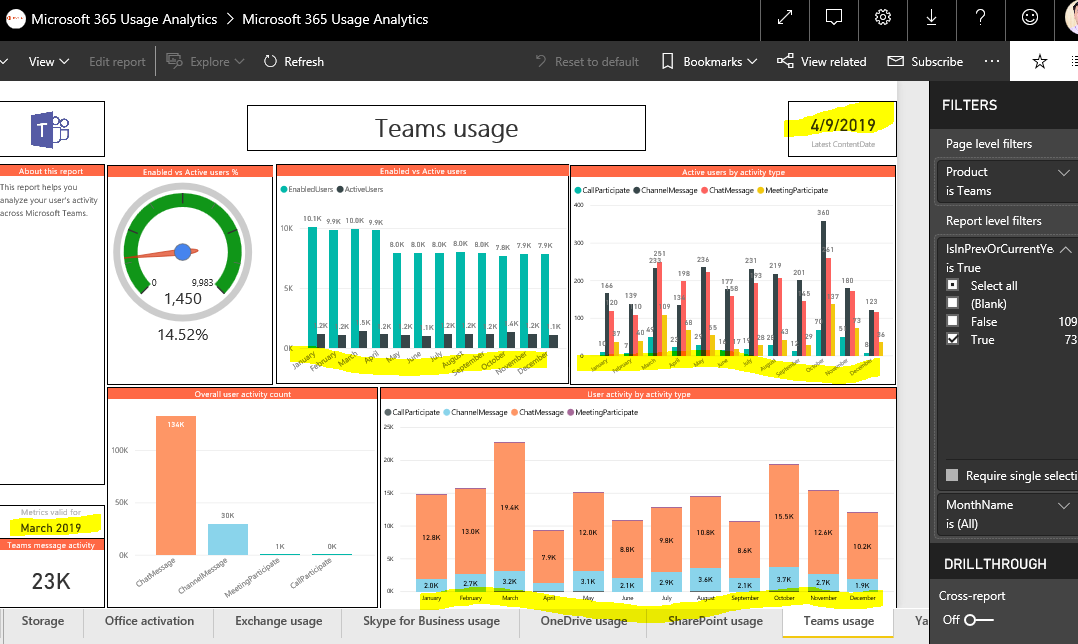Viewport: 1078px width, 644px height.
Task: Open the help question mark icon
Action: [x=980, y=19]
